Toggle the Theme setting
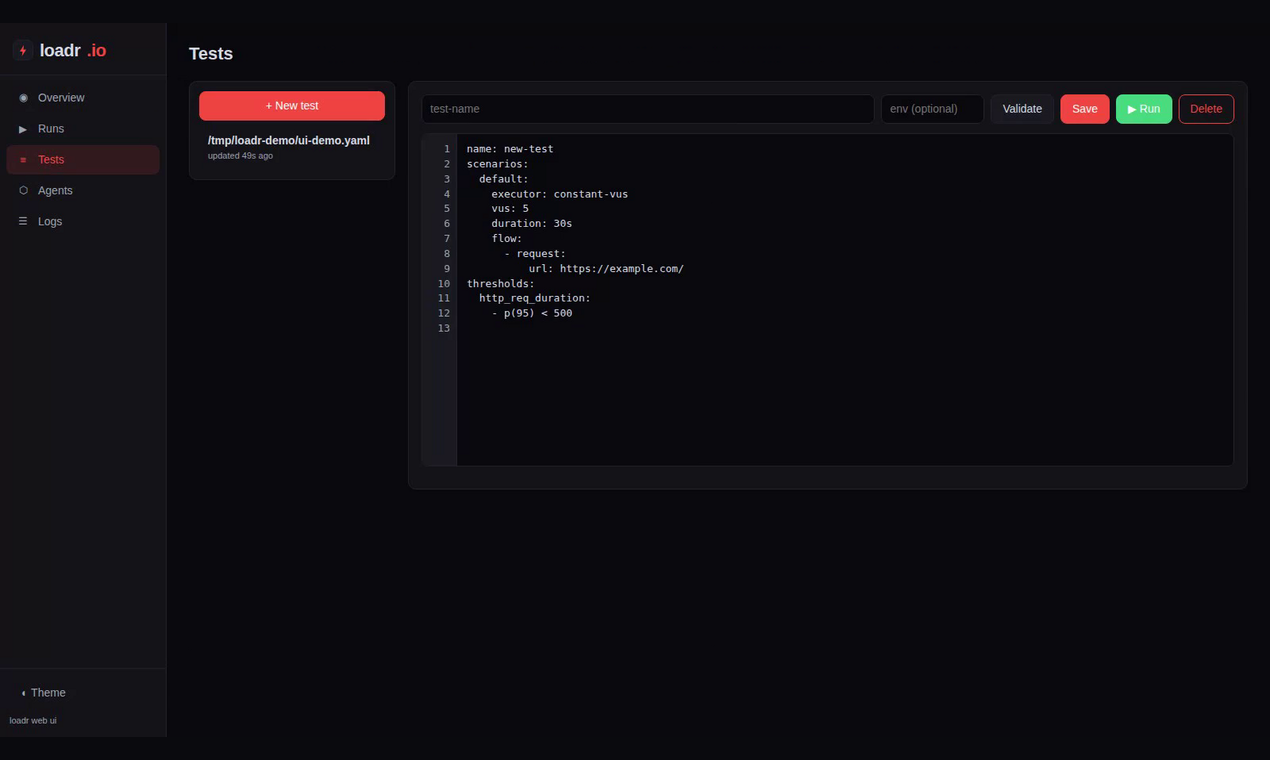 (43, 693)
